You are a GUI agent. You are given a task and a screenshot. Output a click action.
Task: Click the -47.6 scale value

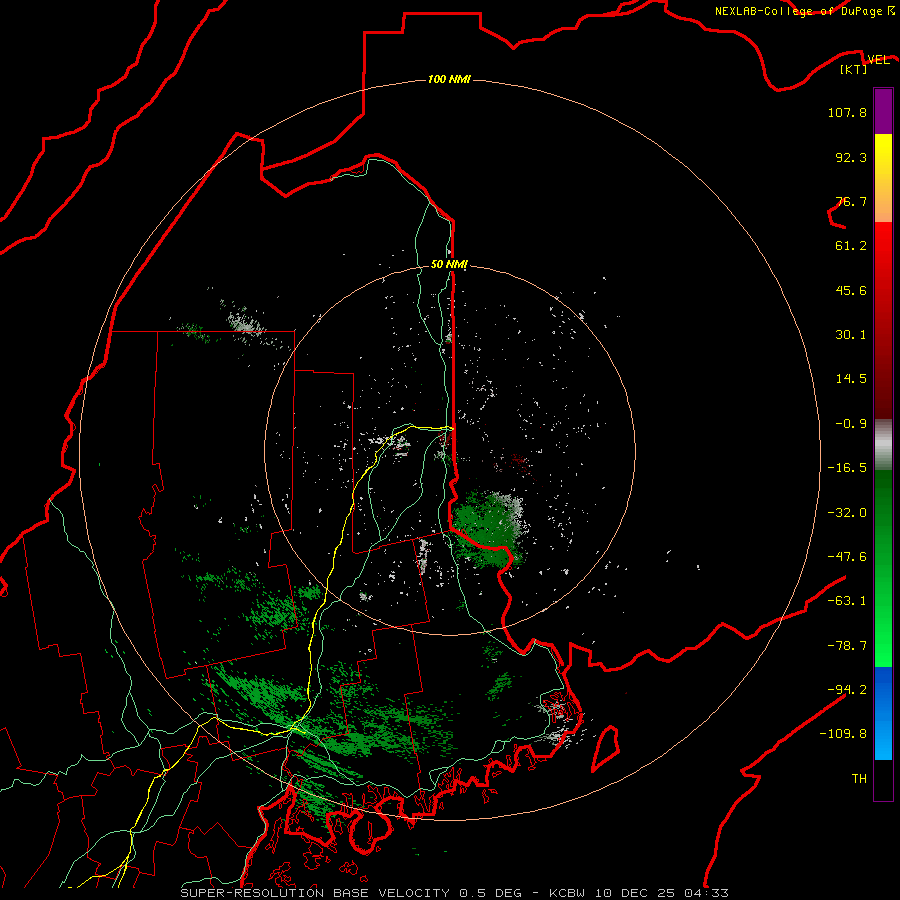(x=847, y=557)
